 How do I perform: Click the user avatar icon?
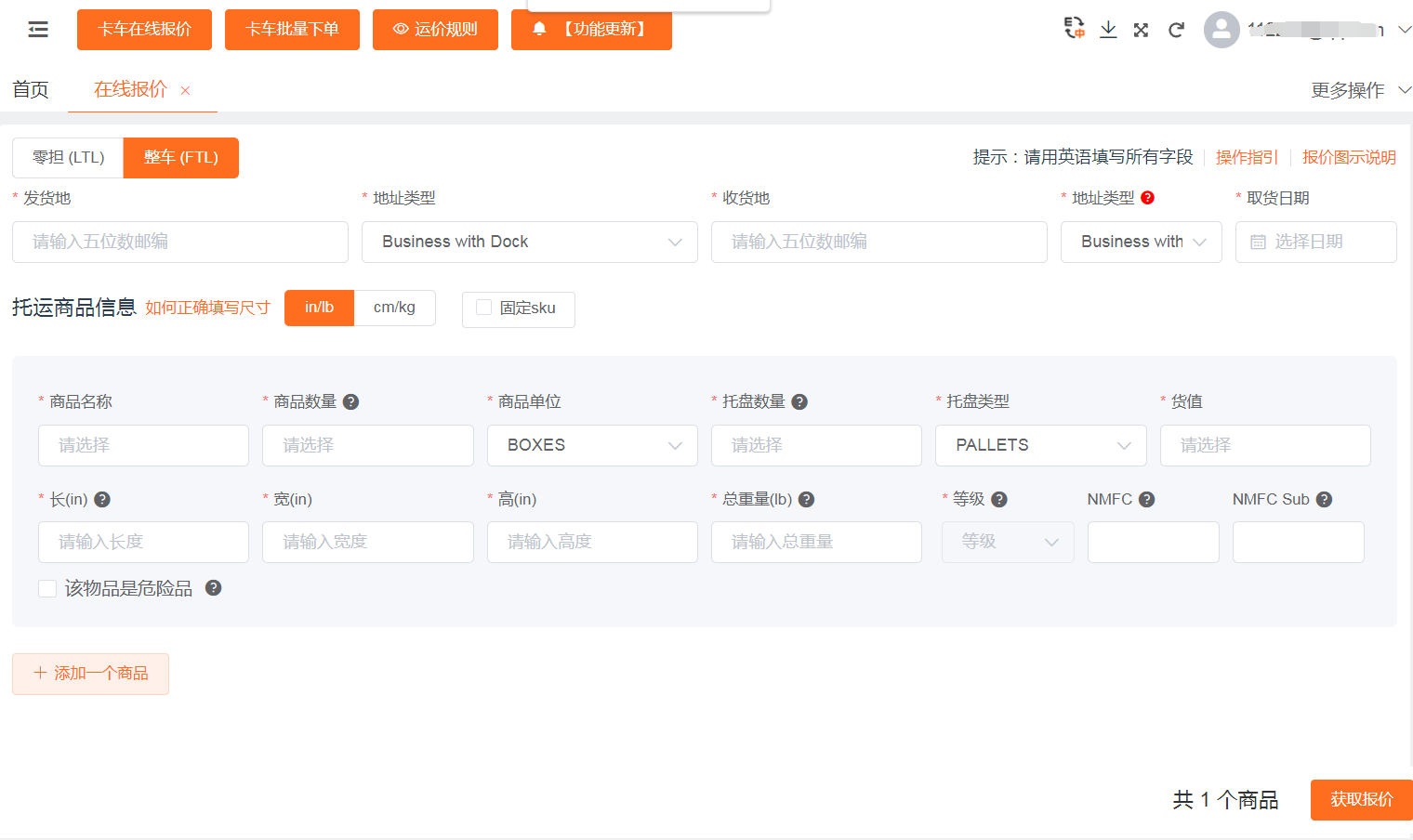click(1222, 30)
